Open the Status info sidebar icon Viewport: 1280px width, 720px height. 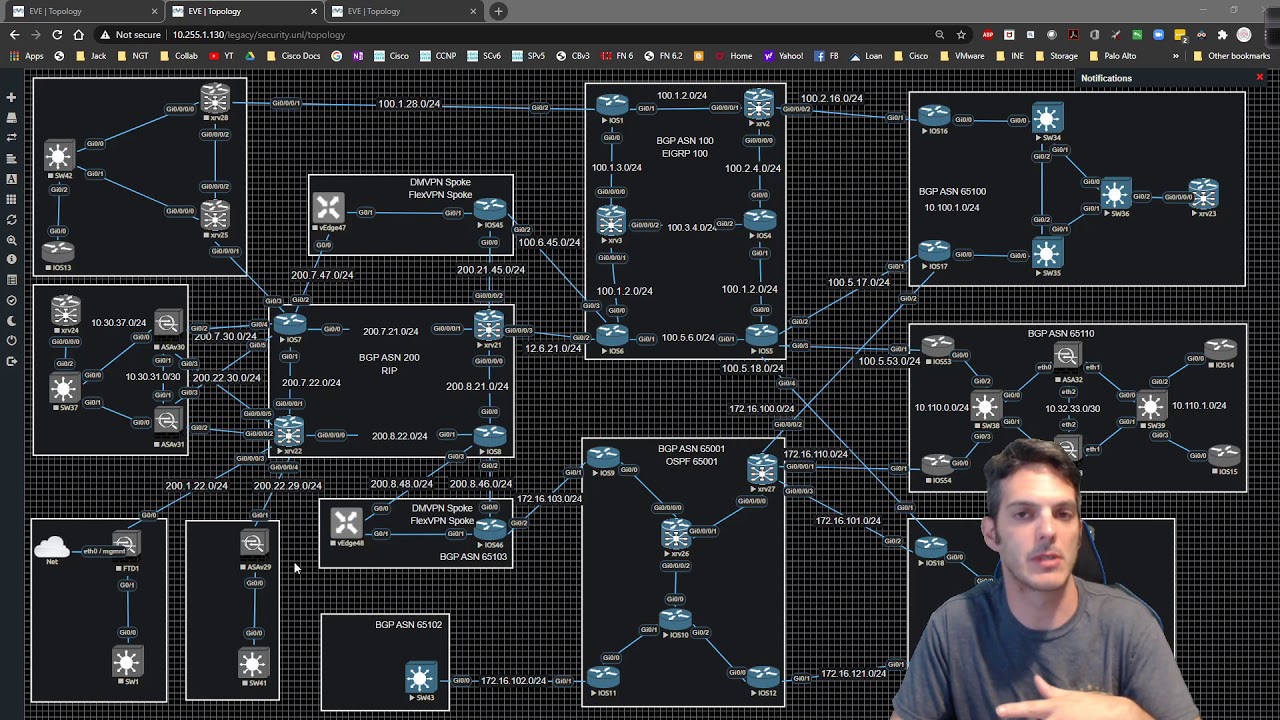(x=11, y=260)
